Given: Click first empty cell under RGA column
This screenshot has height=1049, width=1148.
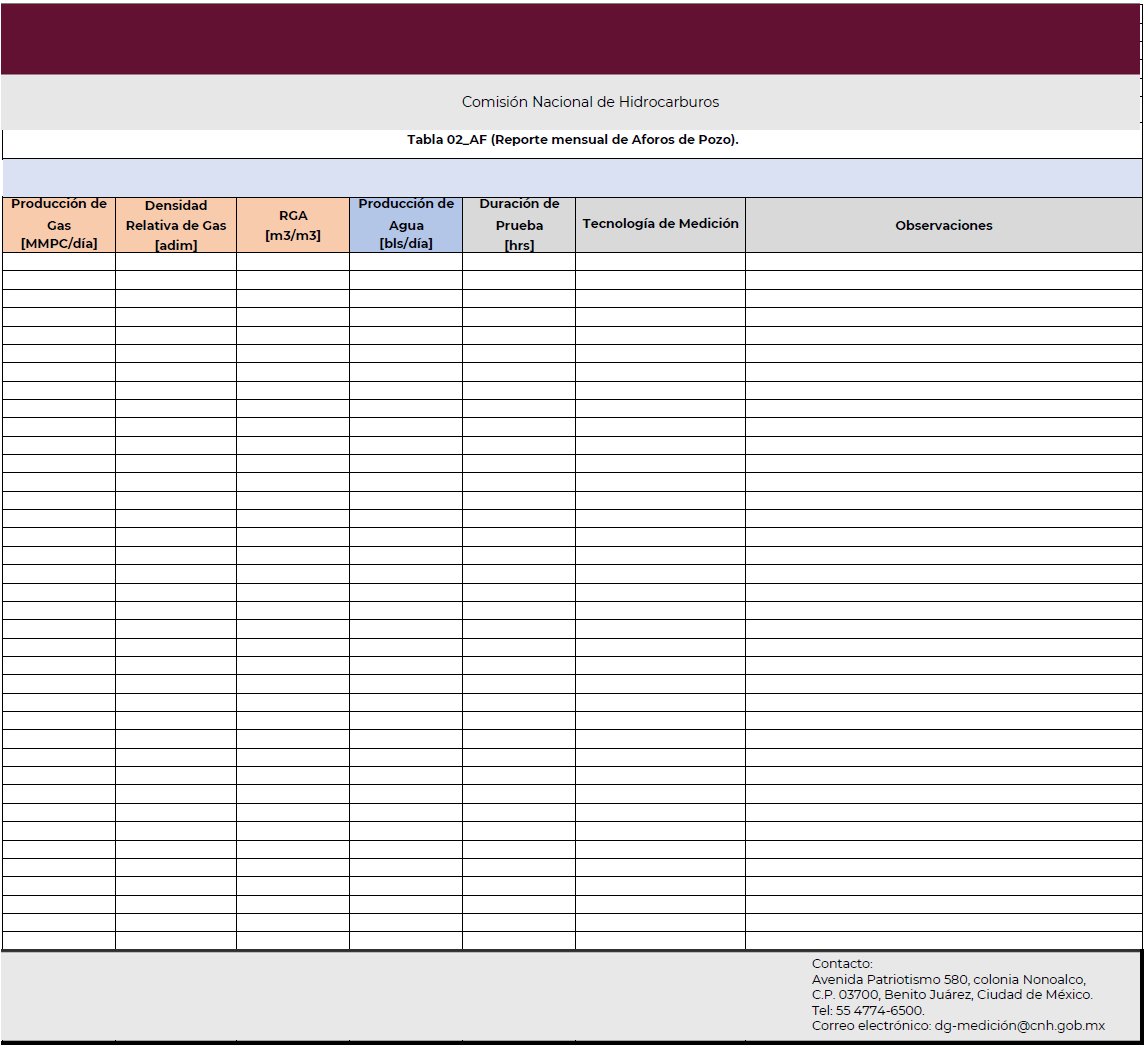Looking at the screenshot, I should point(293,262).
